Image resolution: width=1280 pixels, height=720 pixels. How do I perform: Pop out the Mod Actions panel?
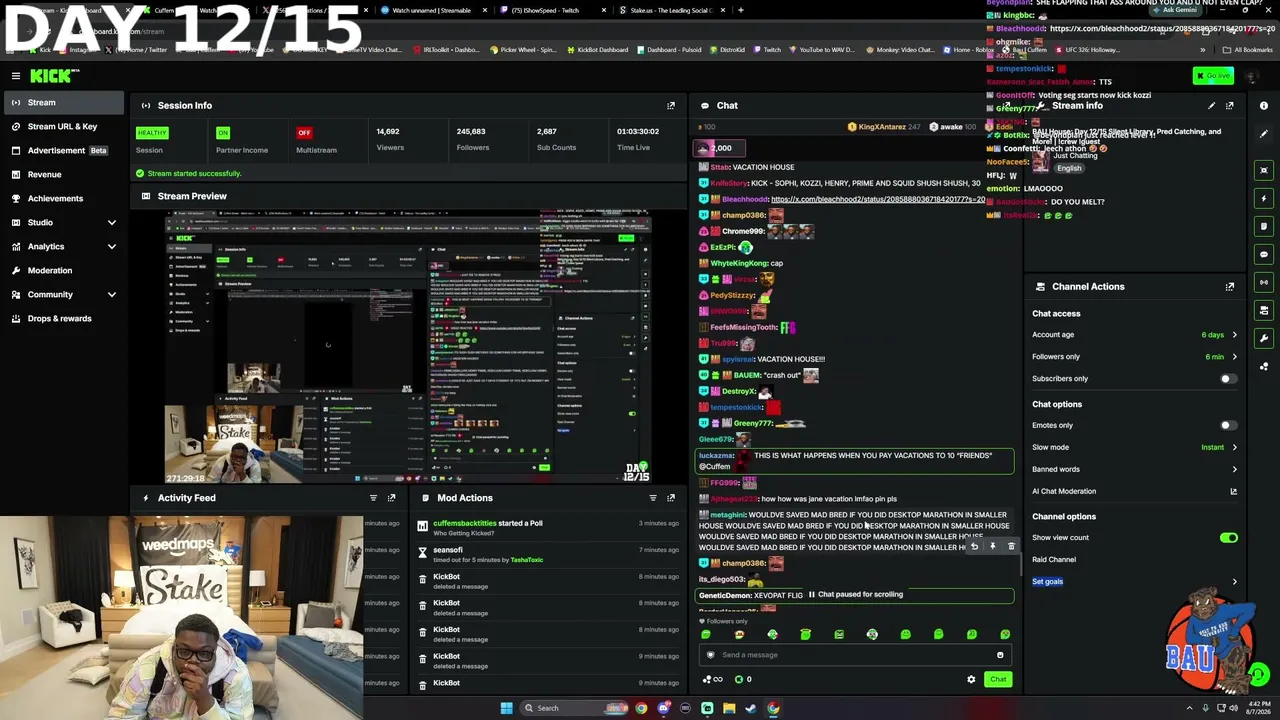click(671, 498)
